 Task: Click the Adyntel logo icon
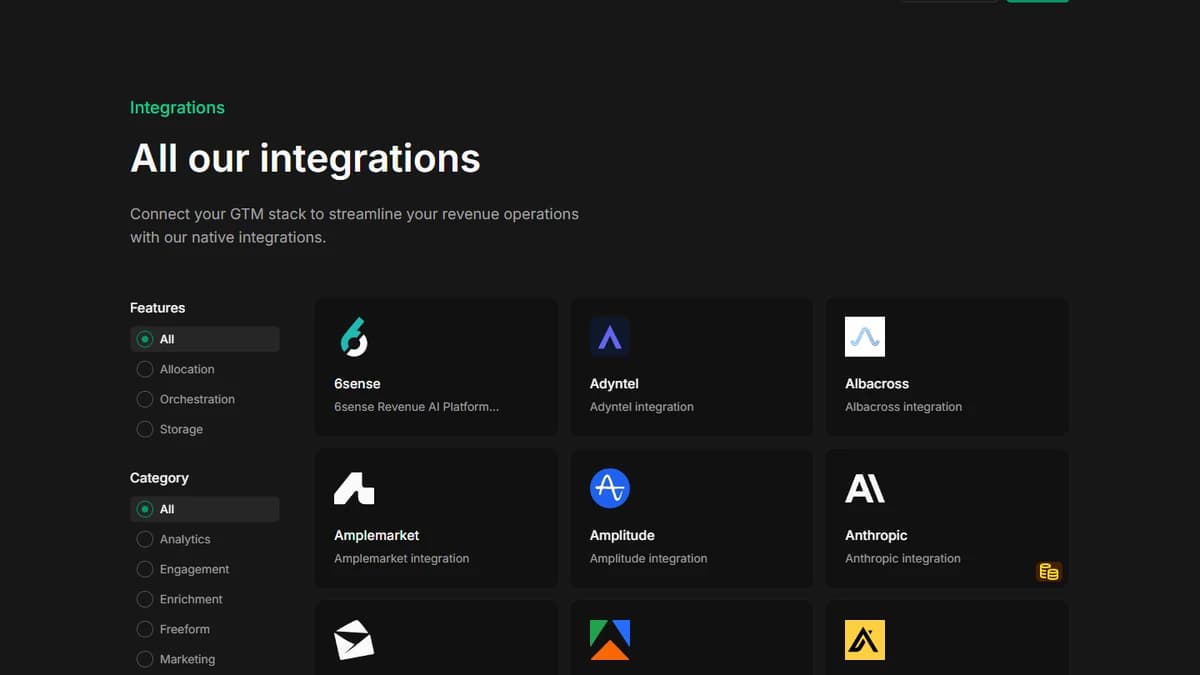[x=610, y=336]
